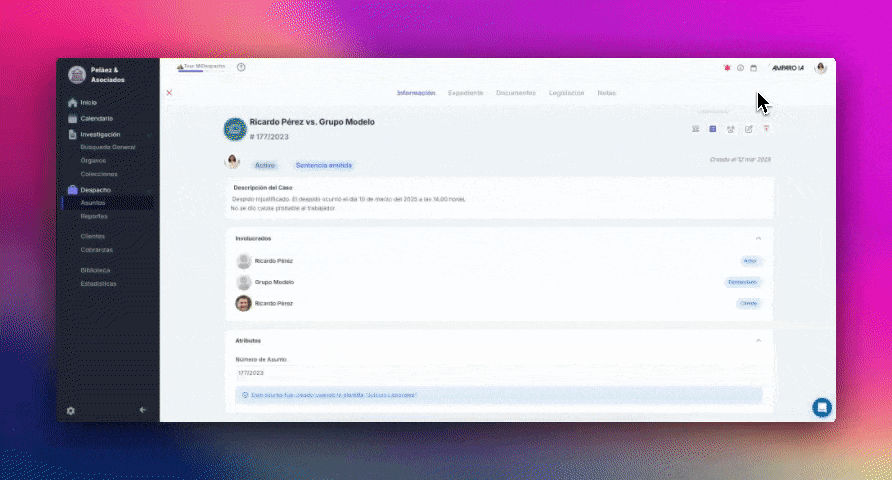Open AMPARO IA in top bar
This screenshot has width=892, height=480.
tap(788, 68)
